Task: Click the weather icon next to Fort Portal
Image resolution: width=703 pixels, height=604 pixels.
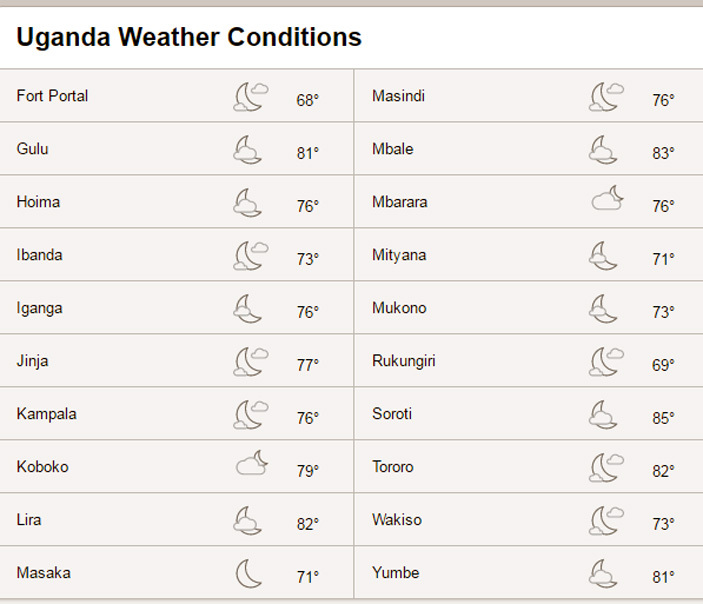Action: point(251,96)
